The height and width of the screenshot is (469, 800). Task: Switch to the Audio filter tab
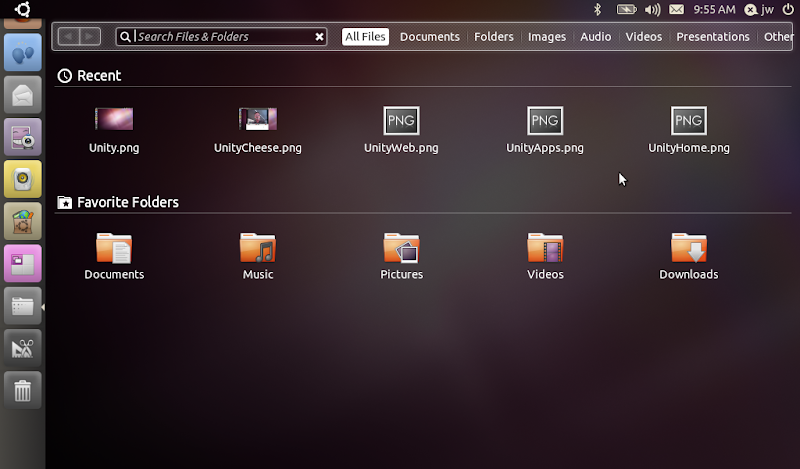pos(595,37)
